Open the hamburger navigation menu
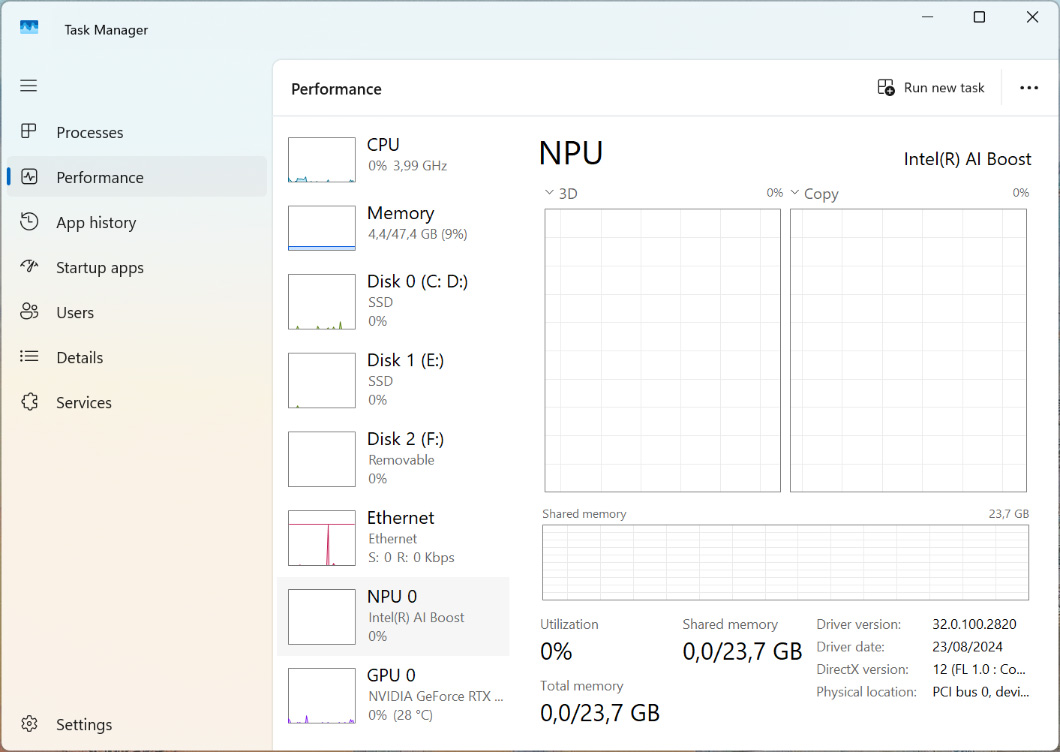This screenshot has height=752, width=1060. coord(28,86)
